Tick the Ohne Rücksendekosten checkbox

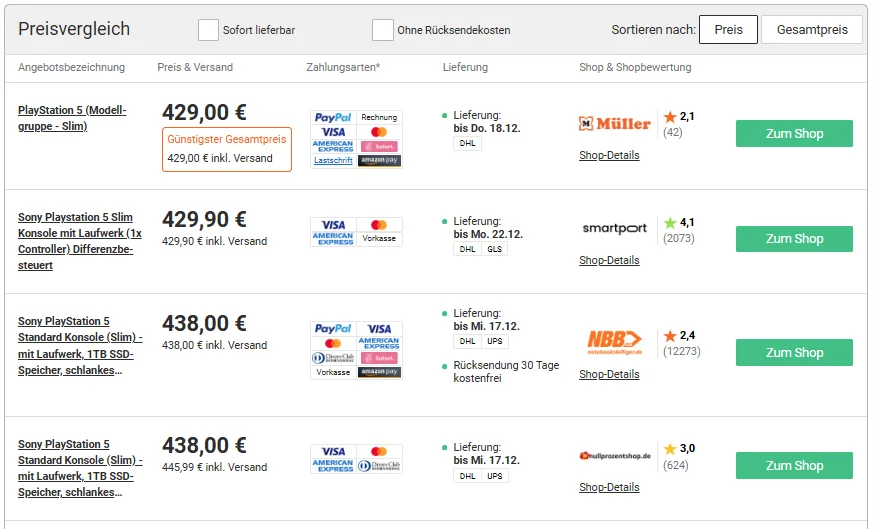coord(382,30)
